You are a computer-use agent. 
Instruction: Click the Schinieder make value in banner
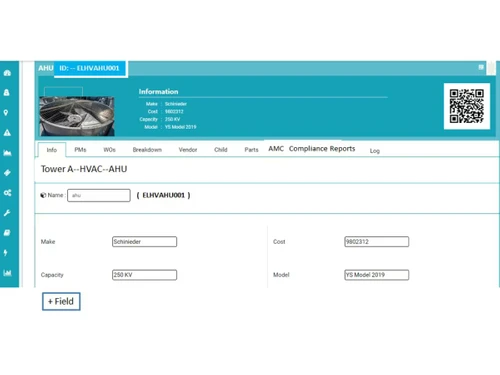[176, 104]
